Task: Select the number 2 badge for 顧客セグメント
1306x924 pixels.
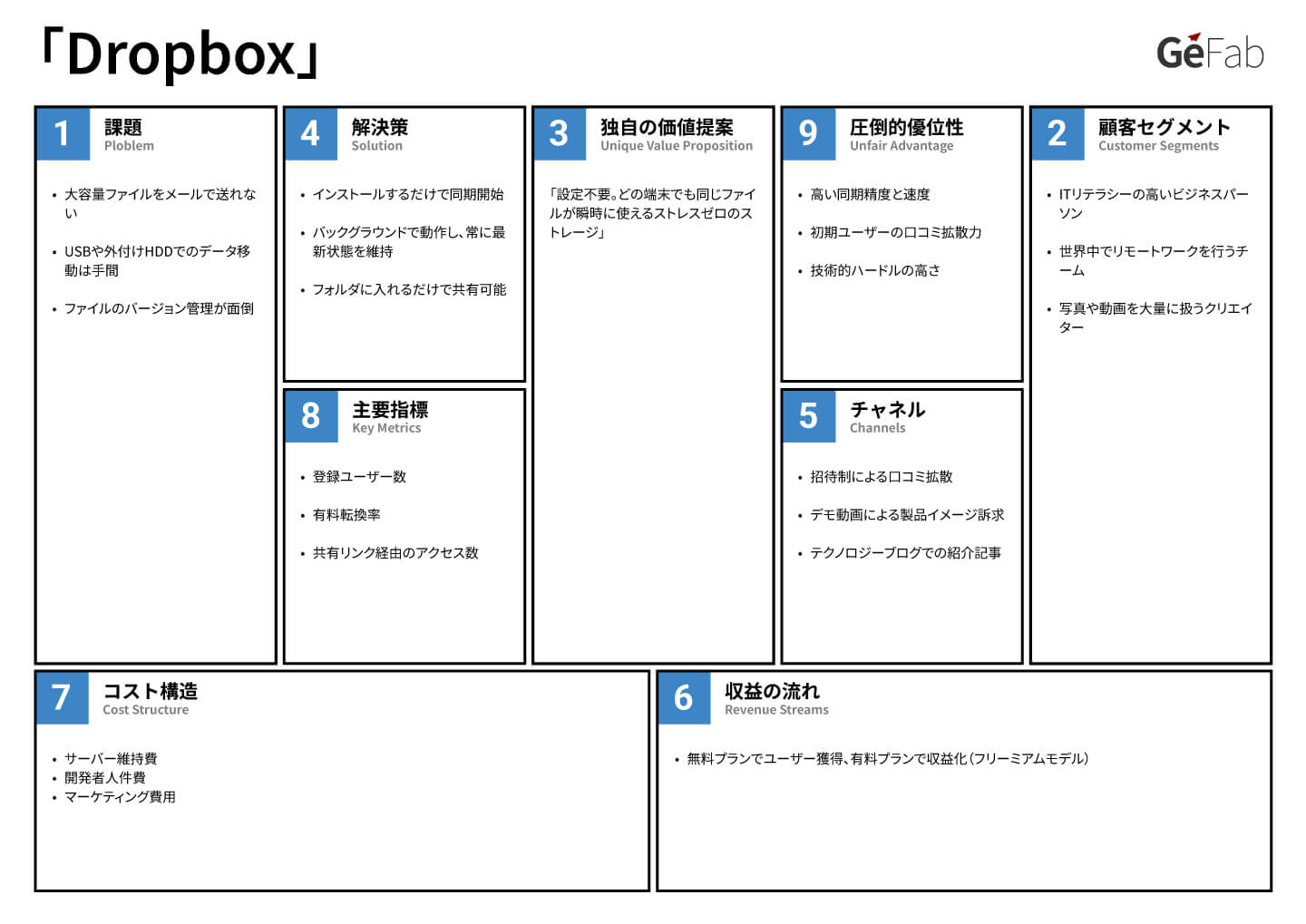Action: 1057,134
